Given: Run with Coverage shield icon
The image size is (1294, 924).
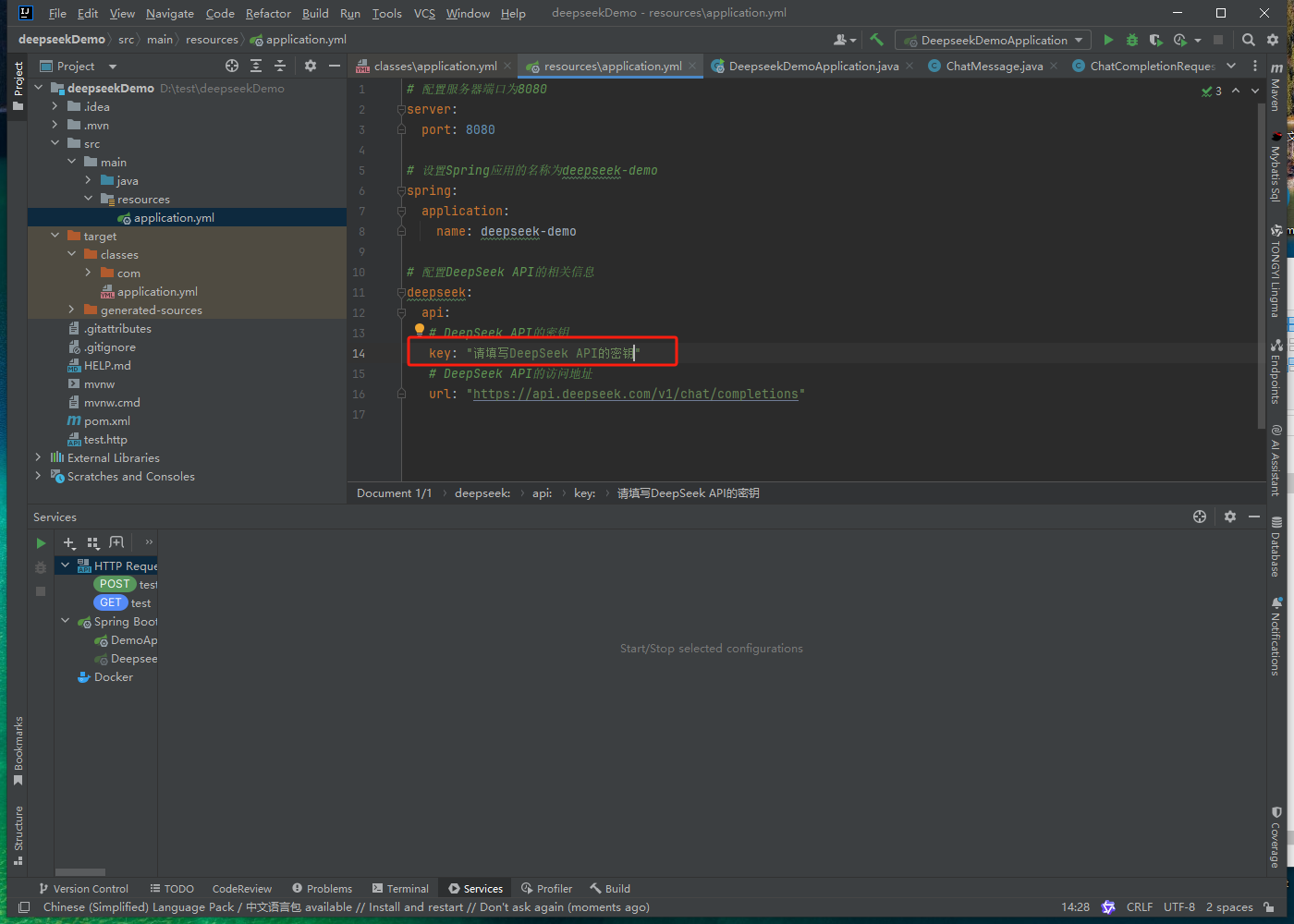Looking at the screenshot, I should pyautogui.click(x=1155, y=40).
